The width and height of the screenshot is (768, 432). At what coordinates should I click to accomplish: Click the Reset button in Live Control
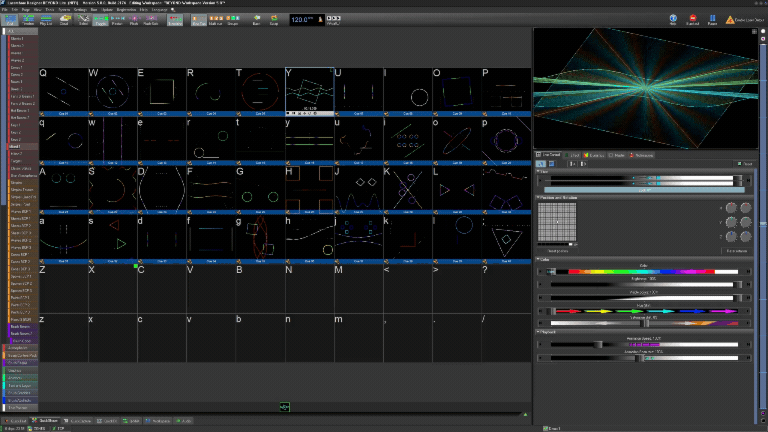[x=745, y=164]
